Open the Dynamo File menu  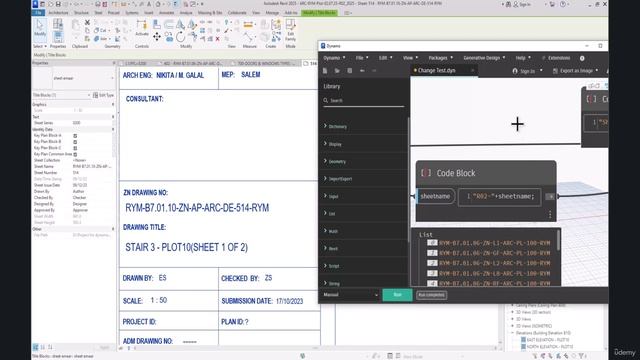[x=362, y=58]
